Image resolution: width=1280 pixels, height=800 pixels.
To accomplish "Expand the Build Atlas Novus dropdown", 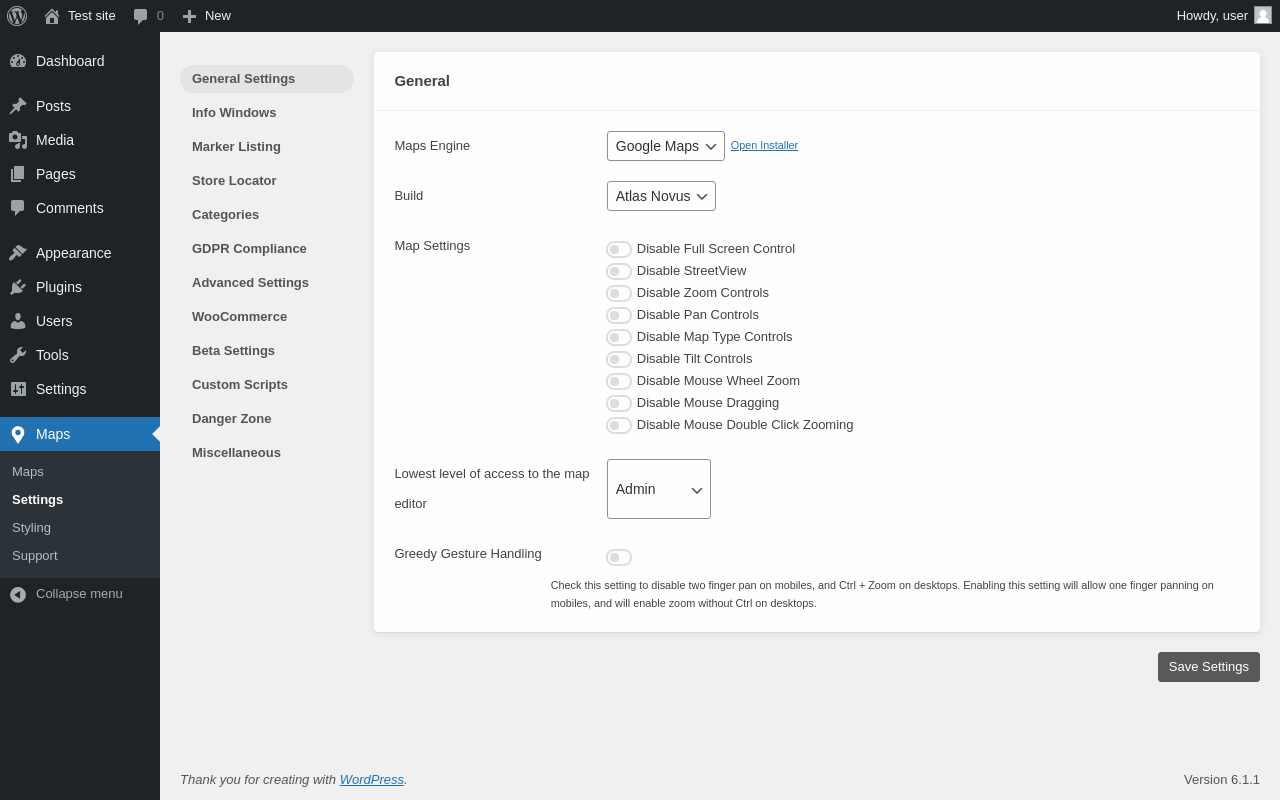I will (x=661, y=196).
